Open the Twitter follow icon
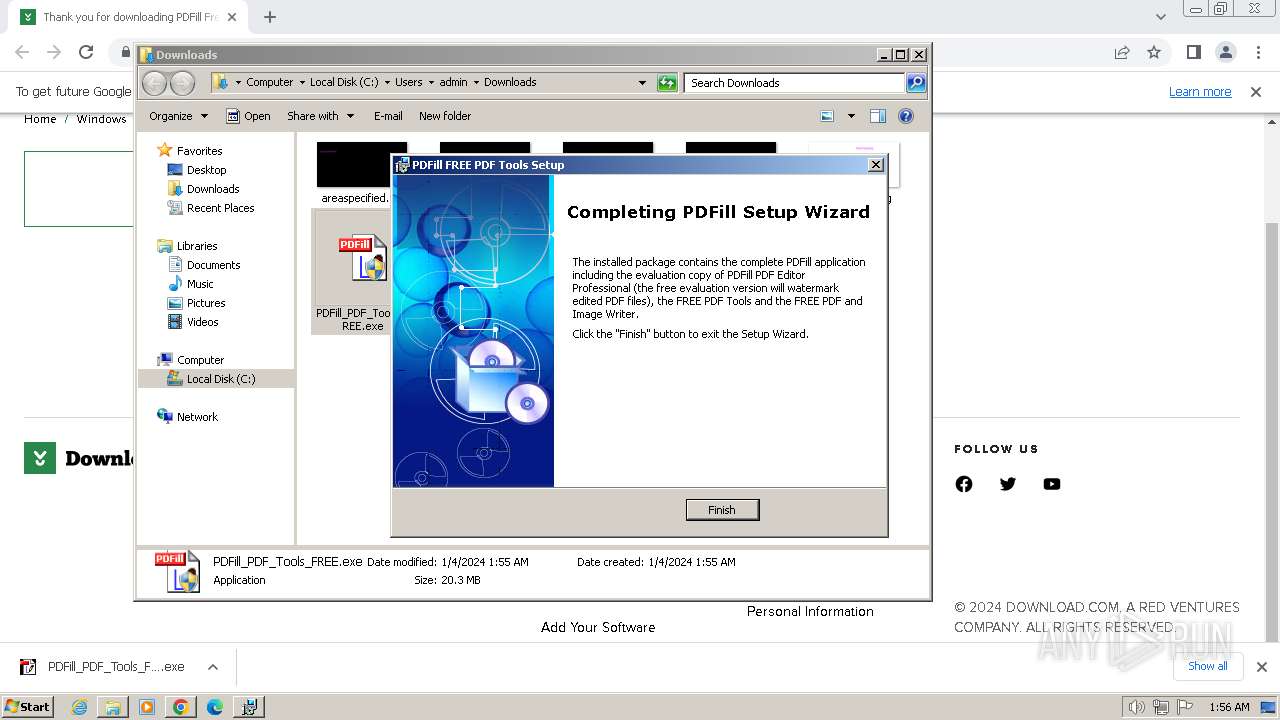This screenshot has width=1280, height=720. click(1008, 484)
